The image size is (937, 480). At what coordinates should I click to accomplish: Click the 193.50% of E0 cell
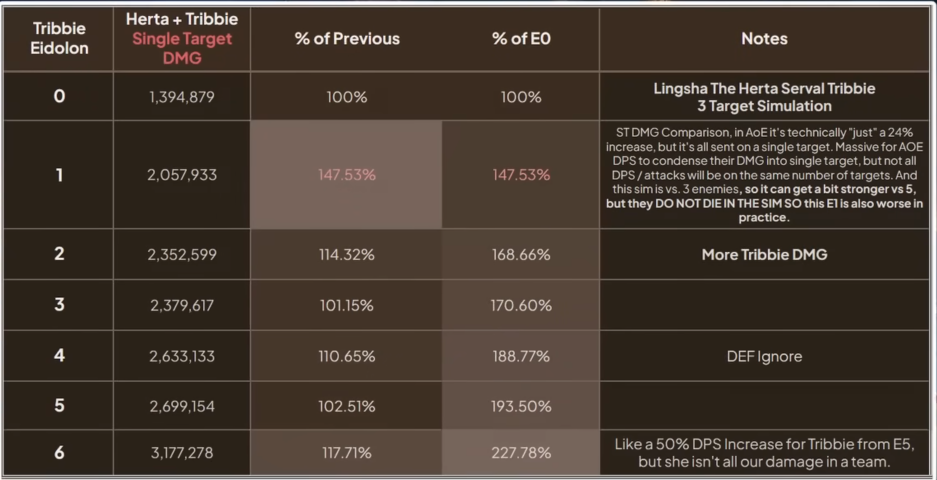(520, 406)
